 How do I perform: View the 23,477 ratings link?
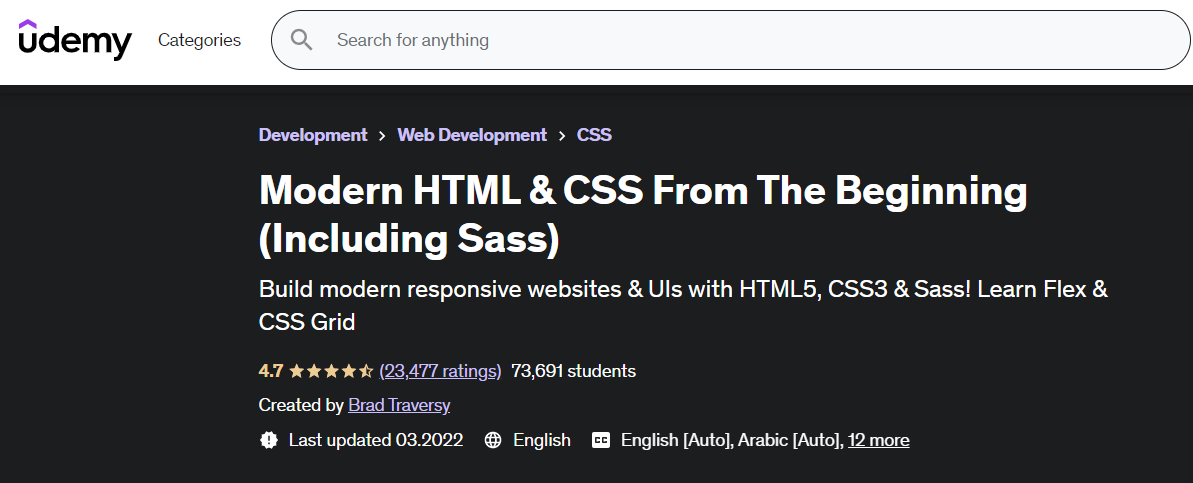(x=441, y=371)
